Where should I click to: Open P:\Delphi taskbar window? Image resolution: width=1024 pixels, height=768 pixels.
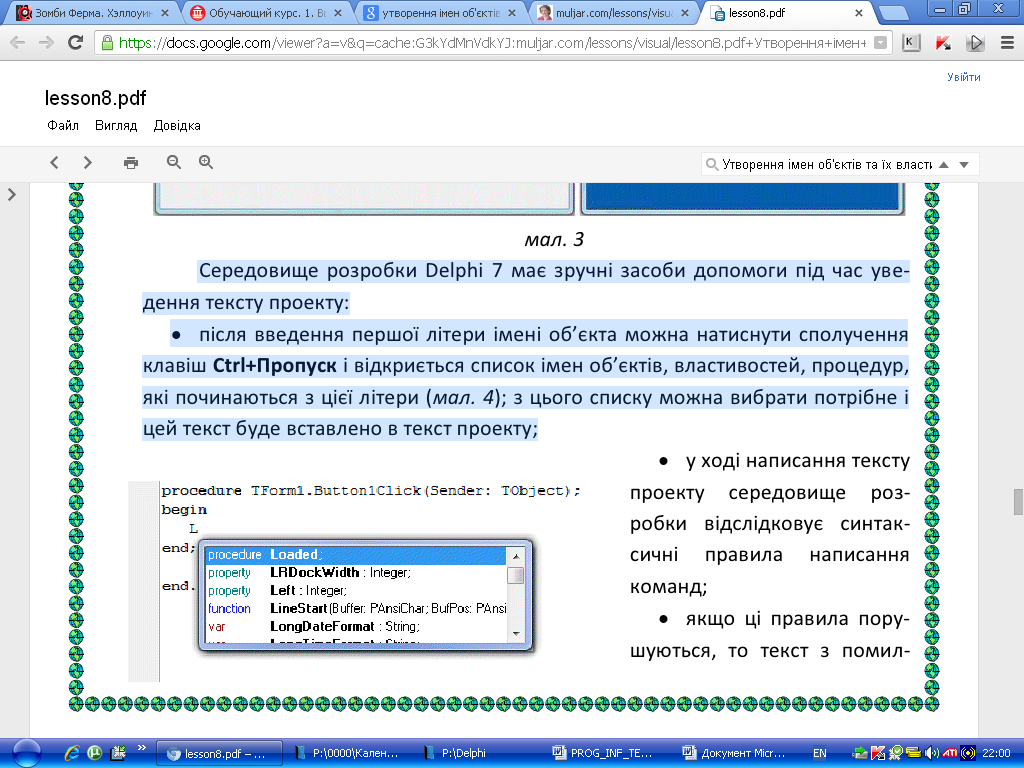pos(477,754)
